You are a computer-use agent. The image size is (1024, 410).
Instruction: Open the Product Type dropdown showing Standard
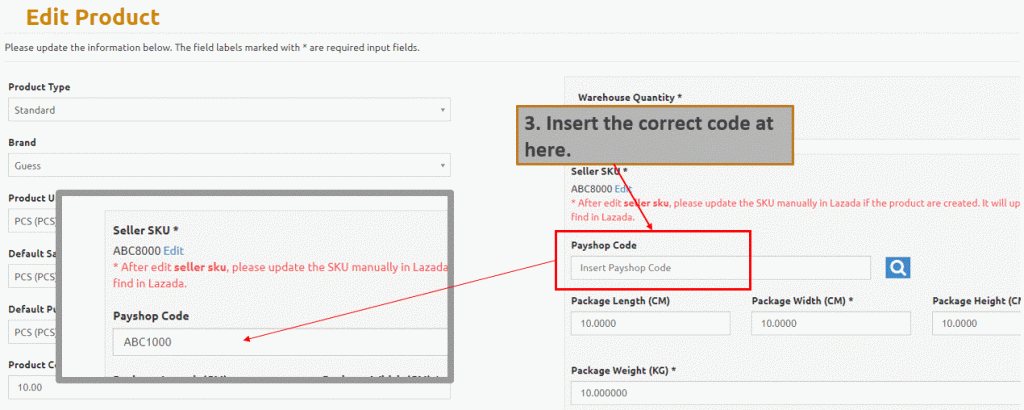tap(229, 110)
